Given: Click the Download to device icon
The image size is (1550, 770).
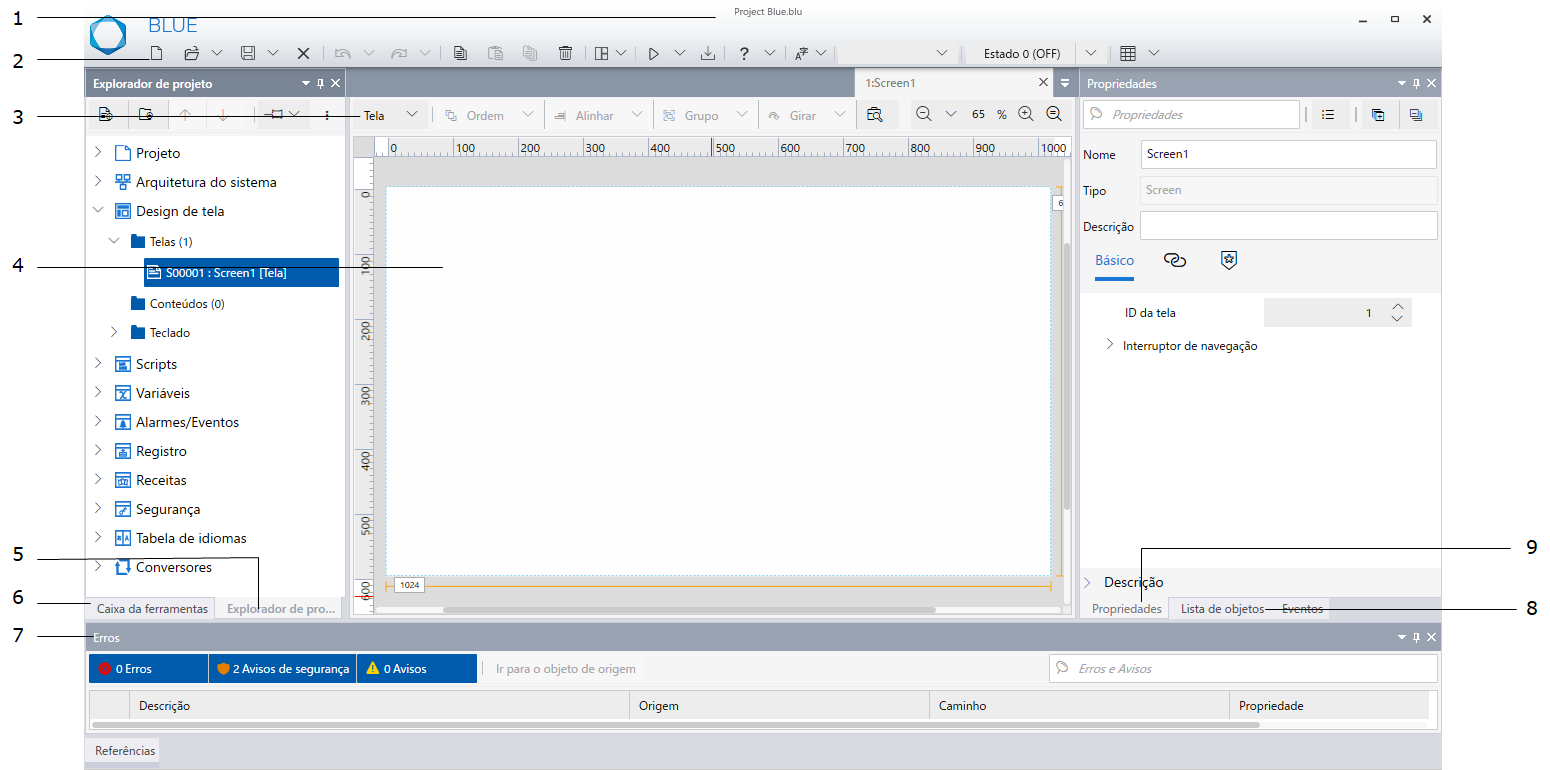Looking at the screenshot, I should (x=708, y=53).
